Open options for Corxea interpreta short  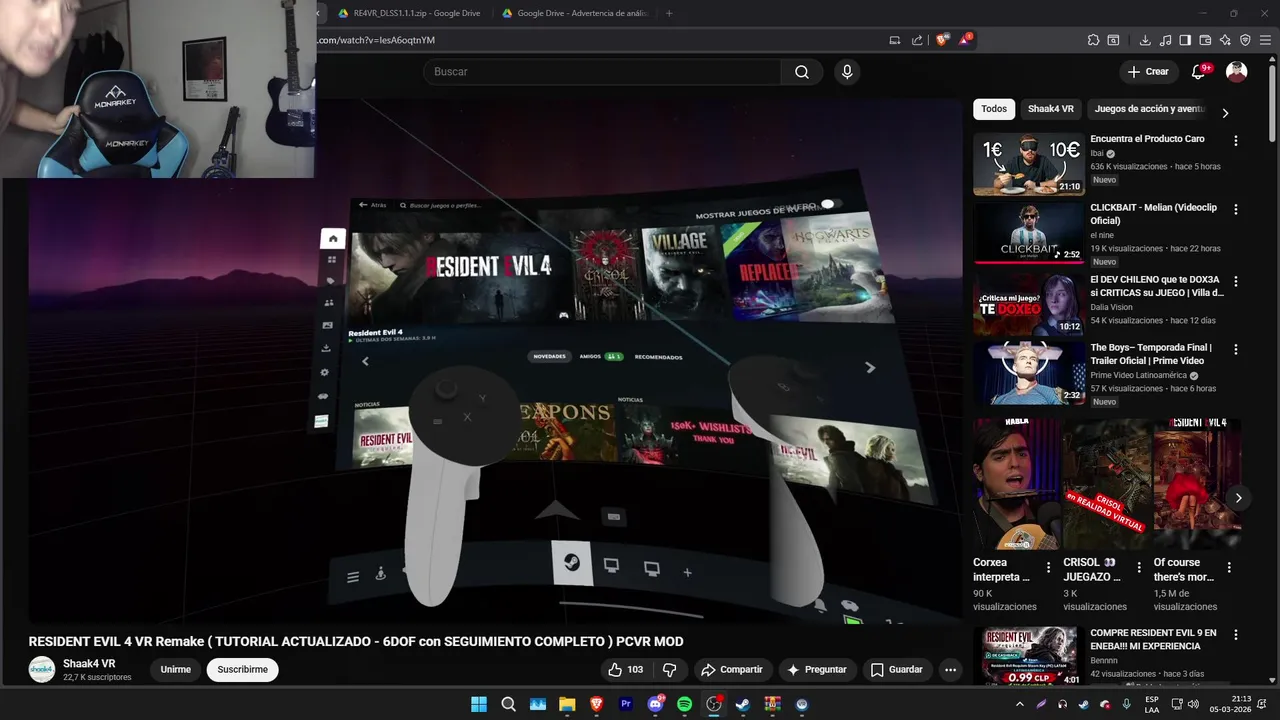pyautogui.click(x=1048, y=567)
